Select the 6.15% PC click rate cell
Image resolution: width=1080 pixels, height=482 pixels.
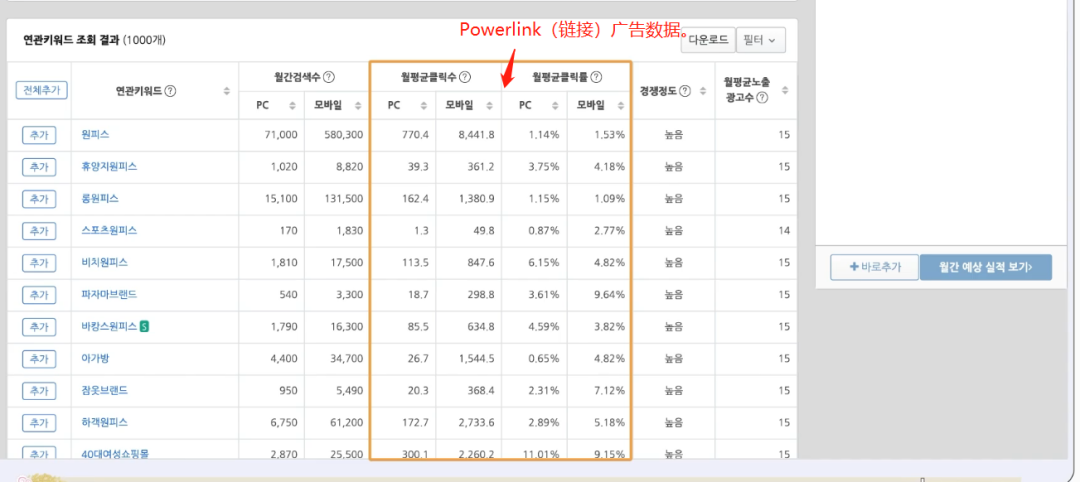534,263
